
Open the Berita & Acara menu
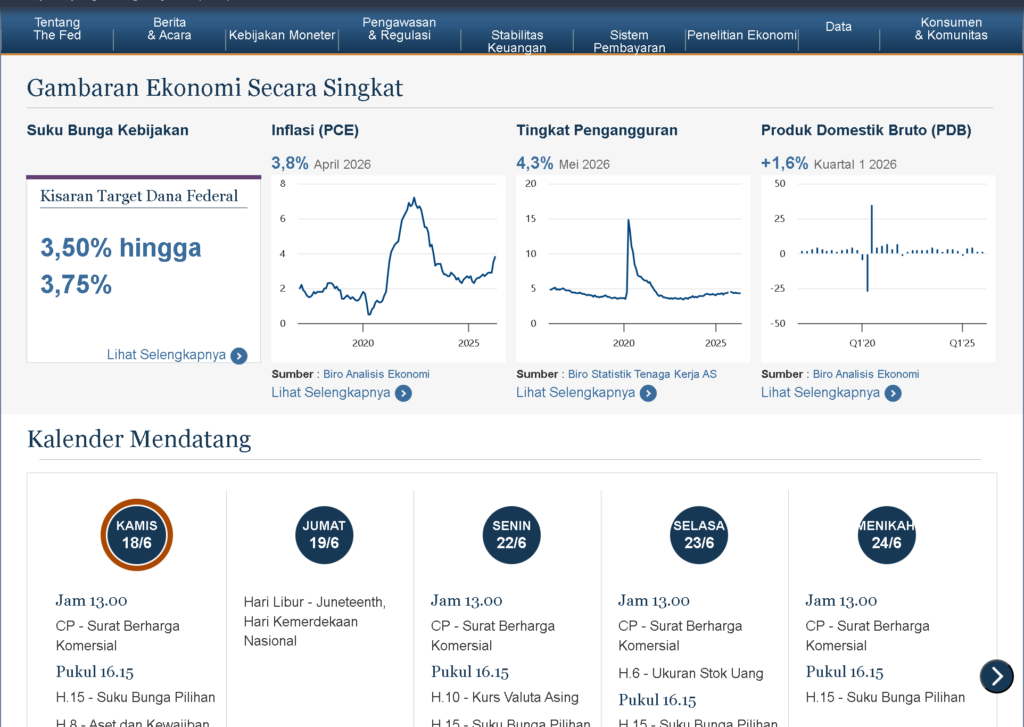(169, 29)
